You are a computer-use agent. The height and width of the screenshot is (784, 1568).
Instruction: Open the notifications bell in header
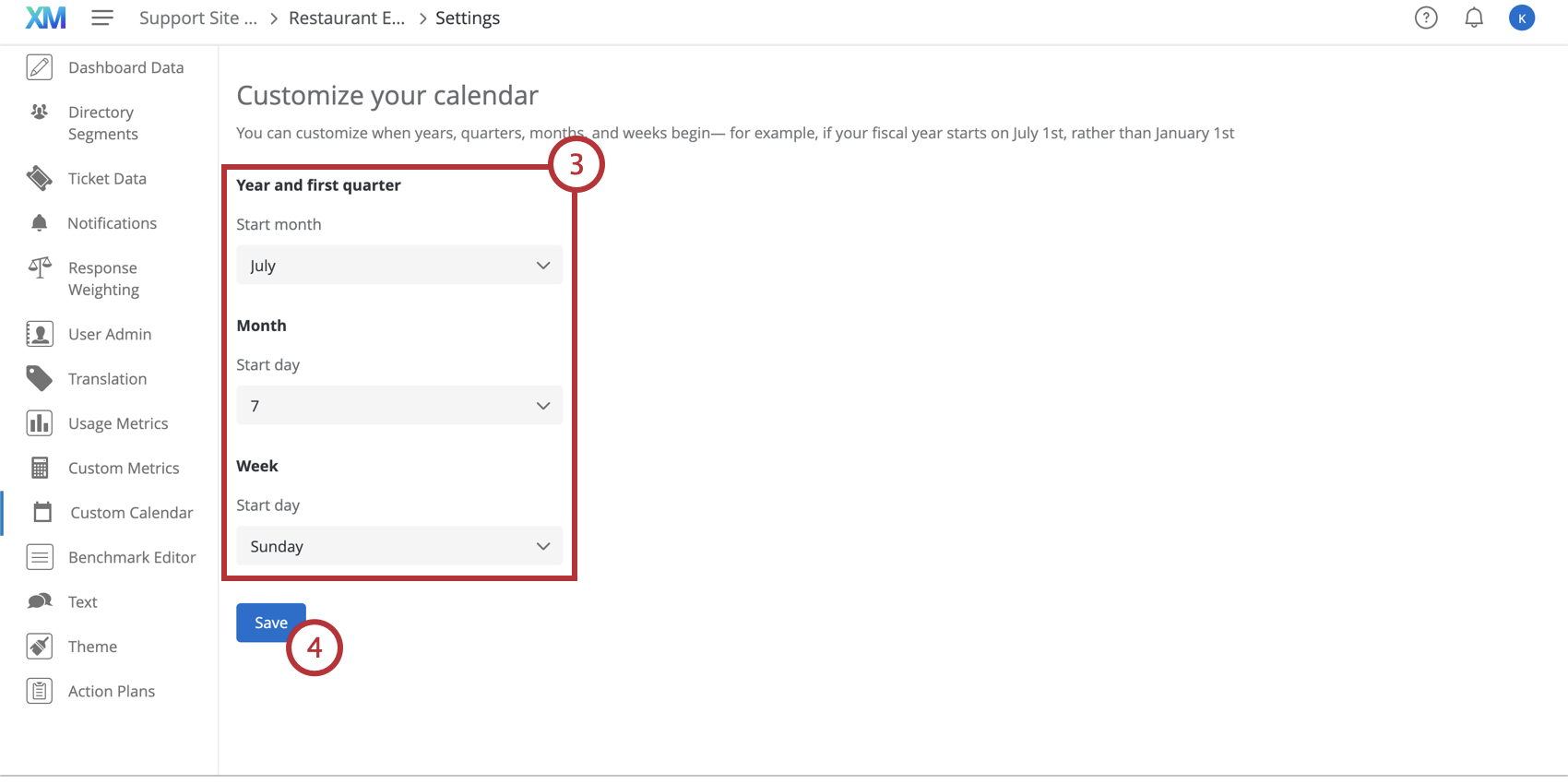click(1474, 18)
